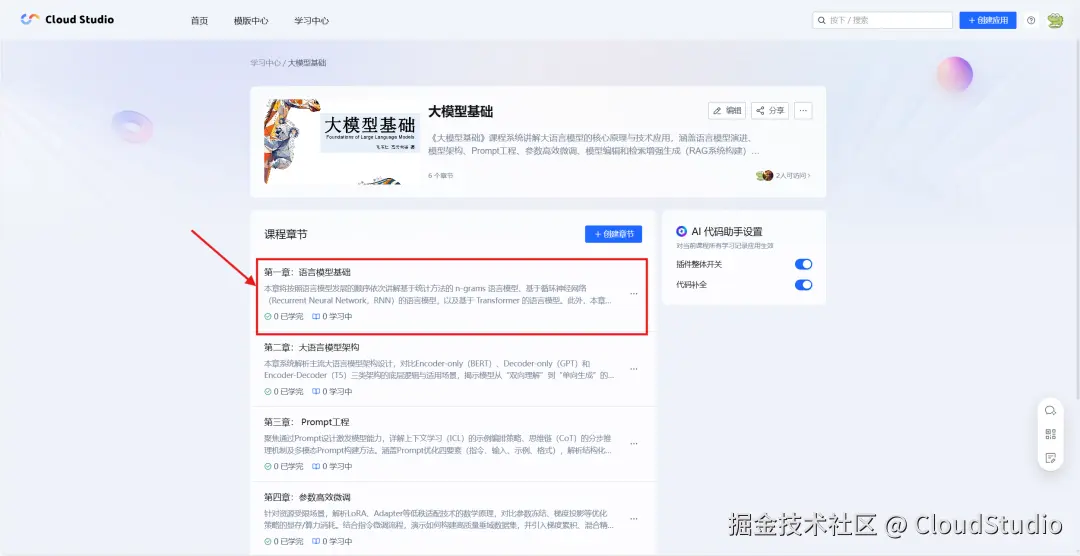Open the help question mark icon
Viewport: 1080px width, 556px height.
tap(1031, 21)
